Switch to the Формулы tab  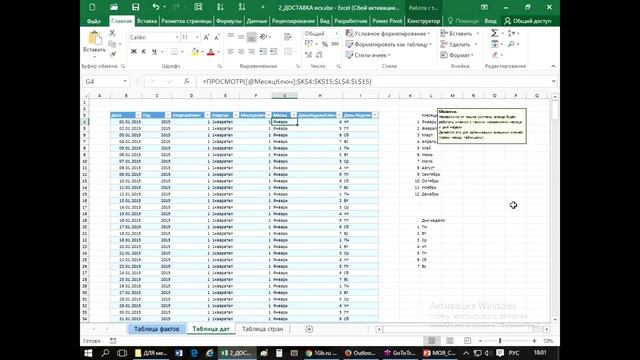tap(229, 21)
